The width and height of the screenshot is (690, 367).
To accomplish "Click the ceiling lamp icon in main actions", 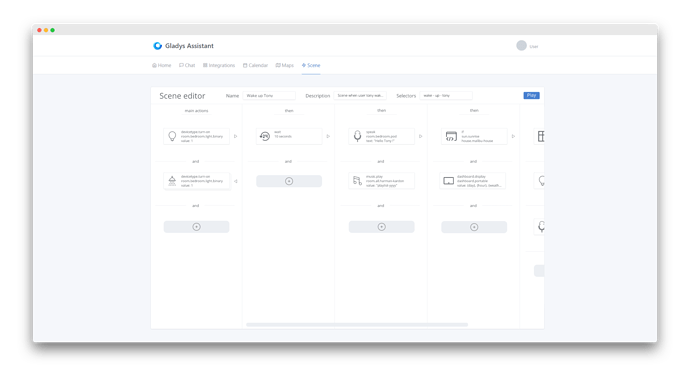I will 172,181.
